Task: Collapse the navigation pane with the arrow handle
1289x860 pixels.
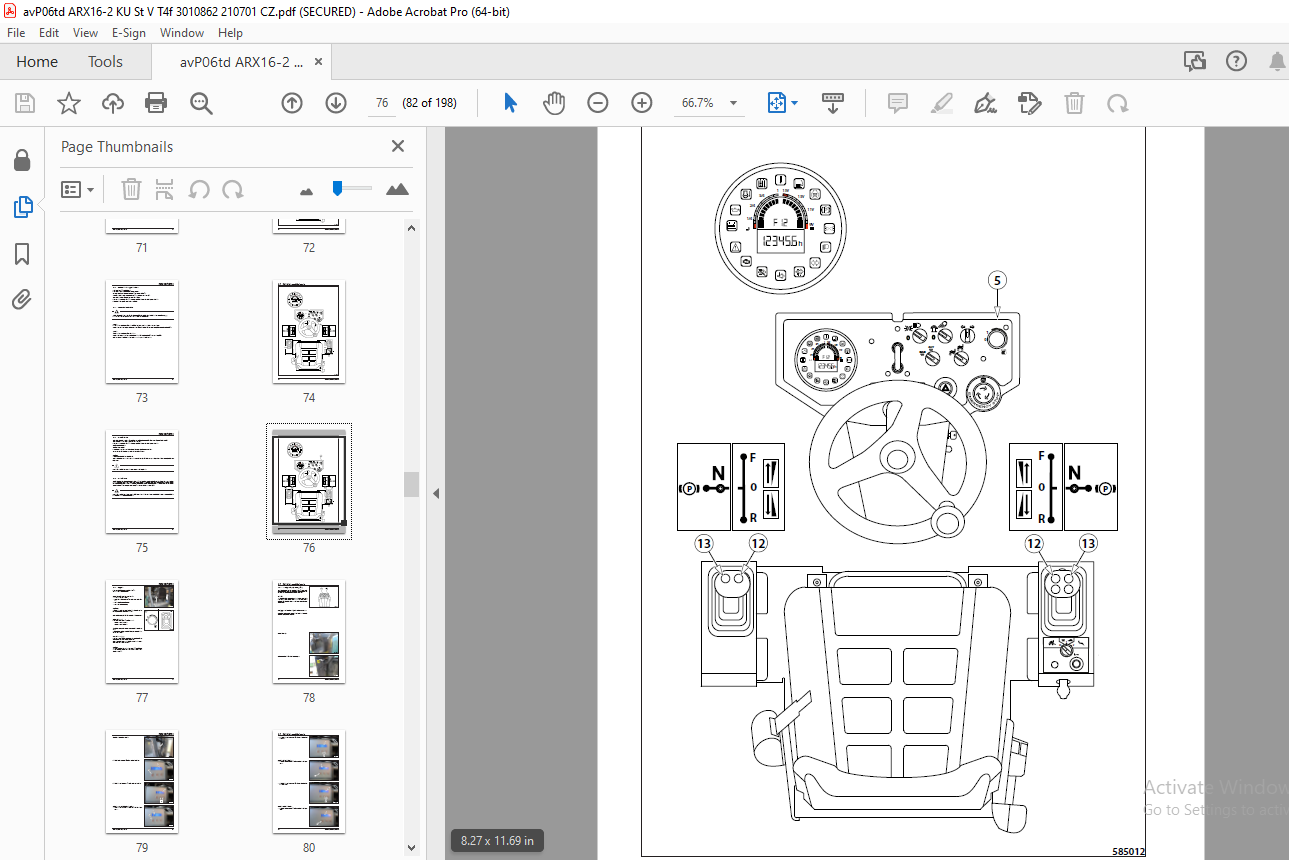Action: [x=435, y=493]
